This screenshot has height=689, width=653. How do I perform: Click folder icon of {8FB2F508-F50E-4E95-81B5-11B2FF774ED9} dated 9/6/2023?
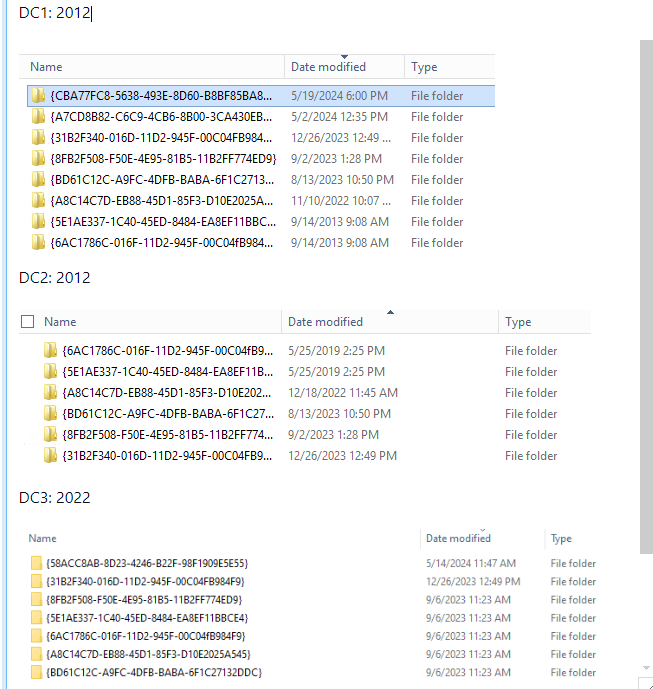tap(36, 599)
